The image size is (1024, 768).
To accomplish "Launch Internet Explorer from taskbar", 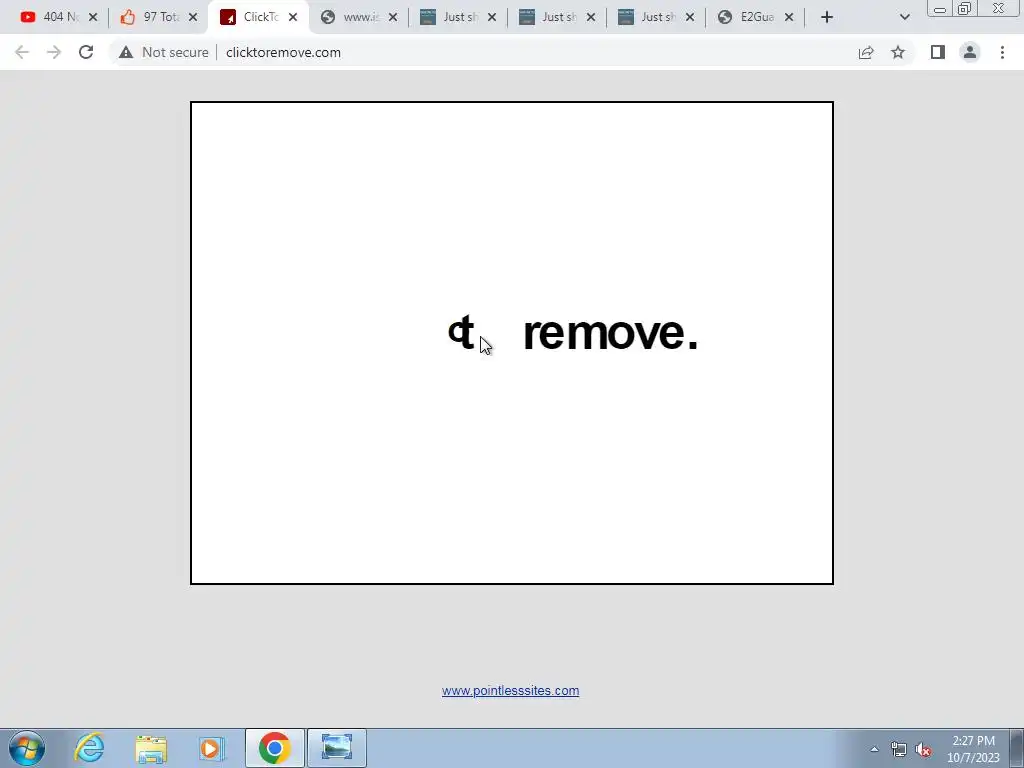I will [89, 748].
